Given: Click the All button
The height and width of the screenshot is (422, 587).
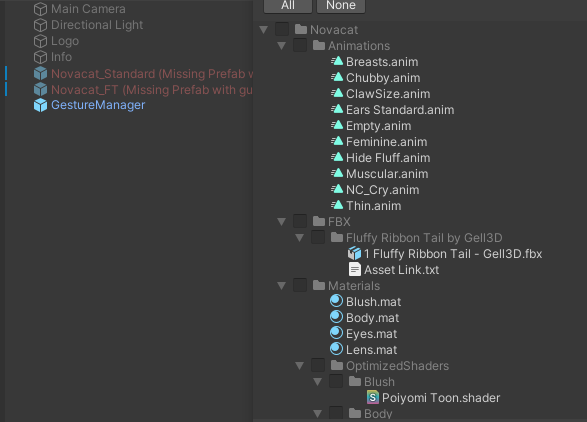Looking at the screenshot, I should (288, 6).
